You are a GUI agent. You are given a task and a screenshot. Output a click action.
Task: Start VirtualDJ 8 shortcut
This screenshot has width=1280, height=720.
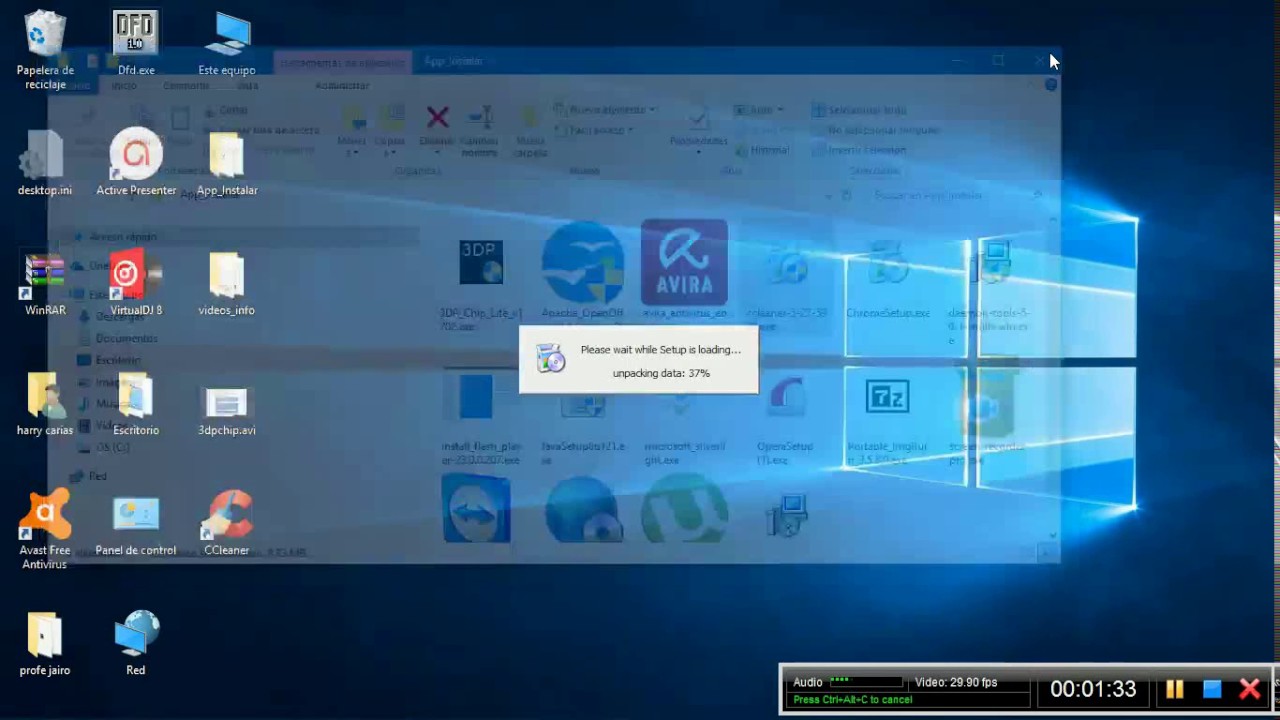pos(136,284)
